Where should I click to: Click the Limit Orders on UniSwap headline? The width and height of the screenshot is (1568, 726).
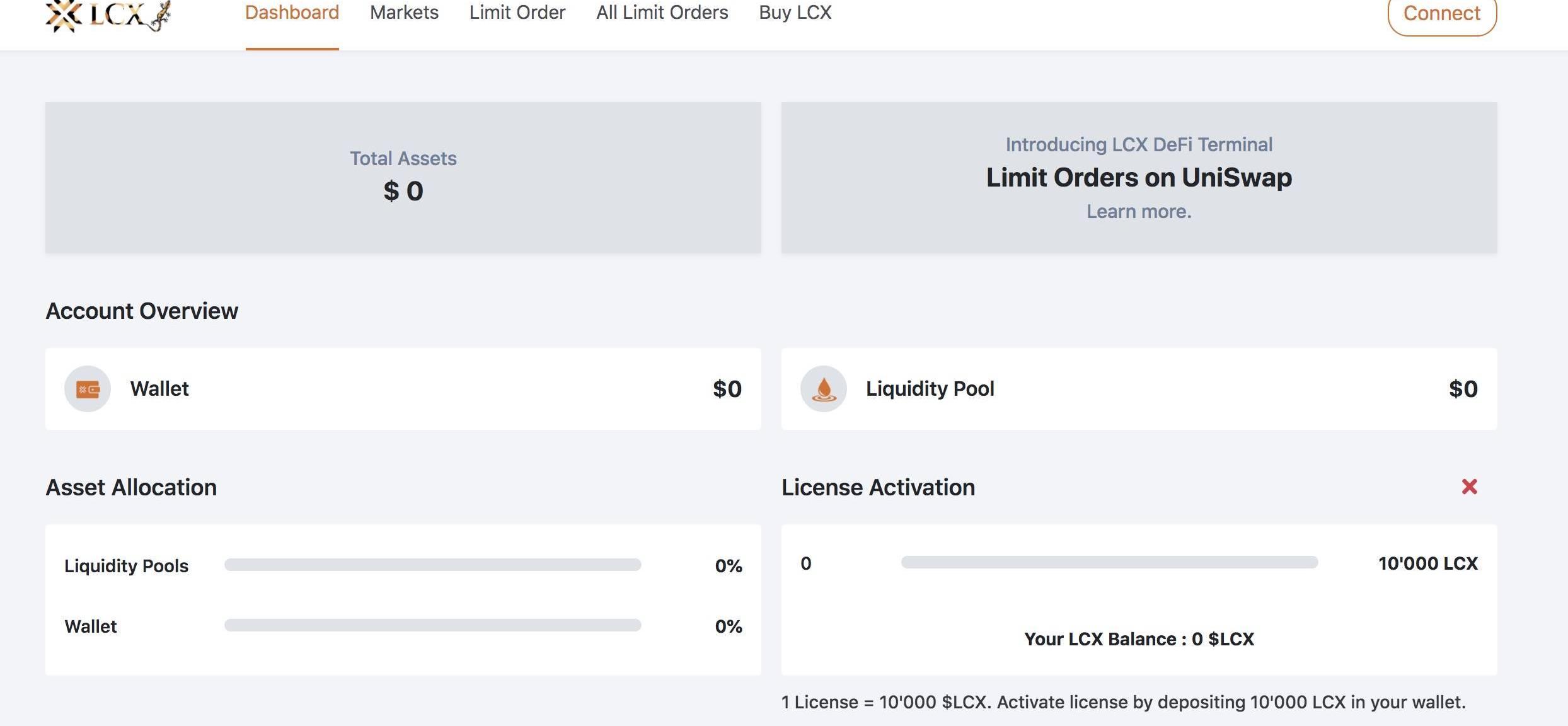coord(1139,177)
